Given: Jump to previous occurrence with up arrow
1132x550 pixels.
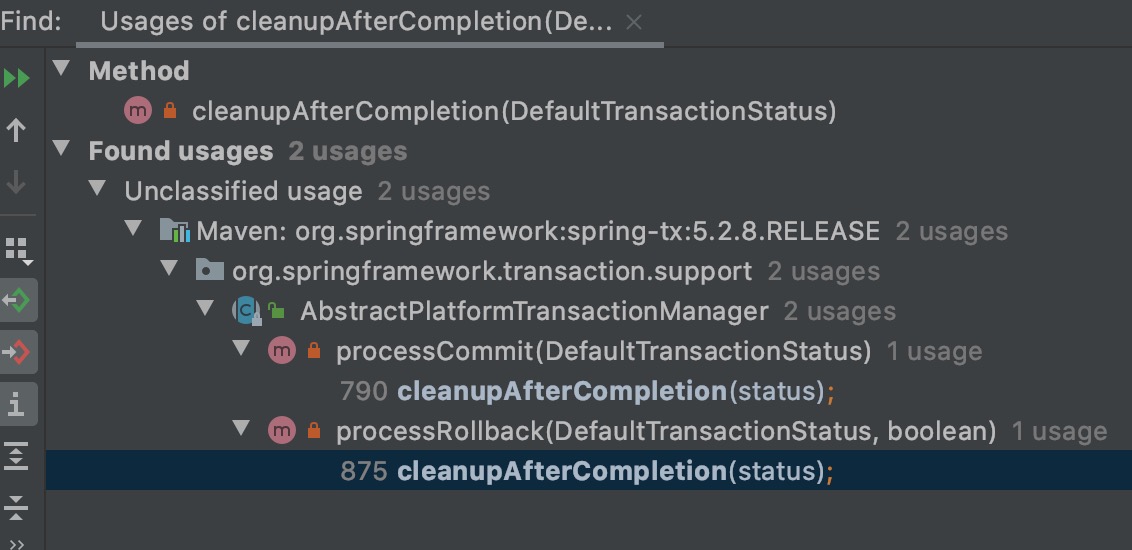Looking at the screenshot, I should [17, 131].
